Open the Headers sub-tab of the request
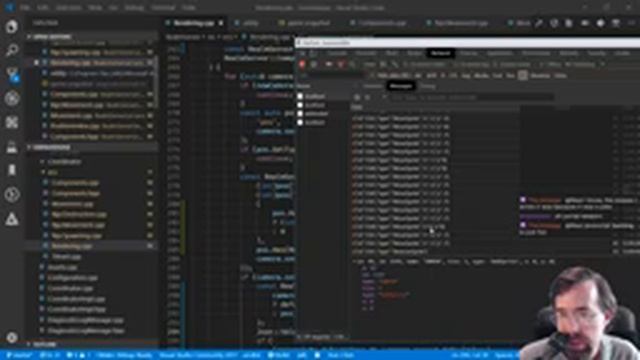This screenshot has width=640, height=360. click(x=373, y=87)
